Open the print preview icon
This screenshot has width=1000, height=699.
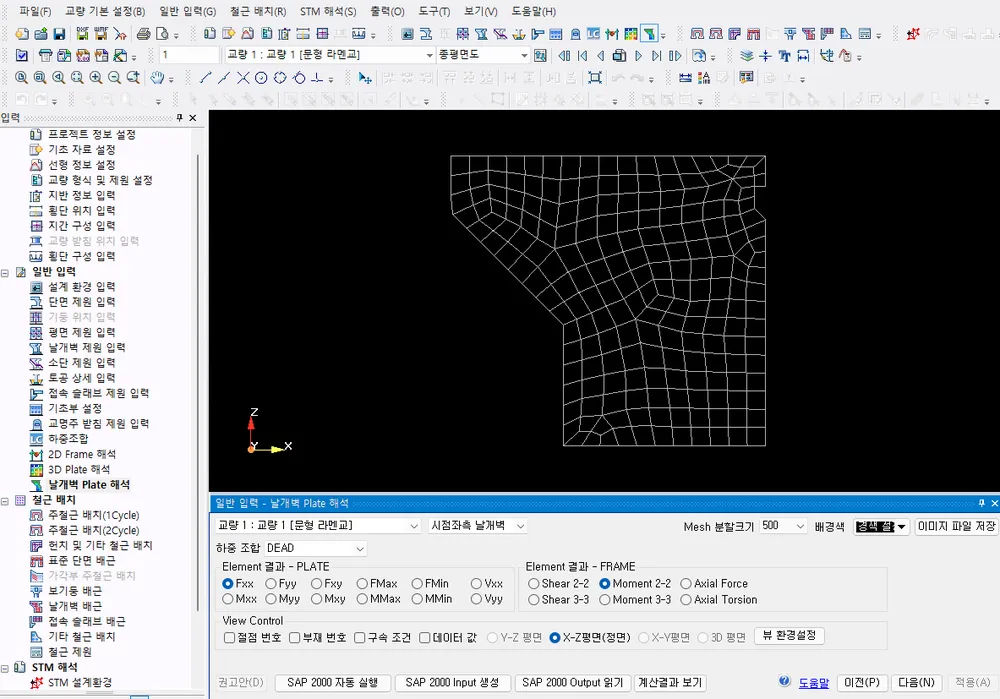pyautogui.click(x=163, y=34)
